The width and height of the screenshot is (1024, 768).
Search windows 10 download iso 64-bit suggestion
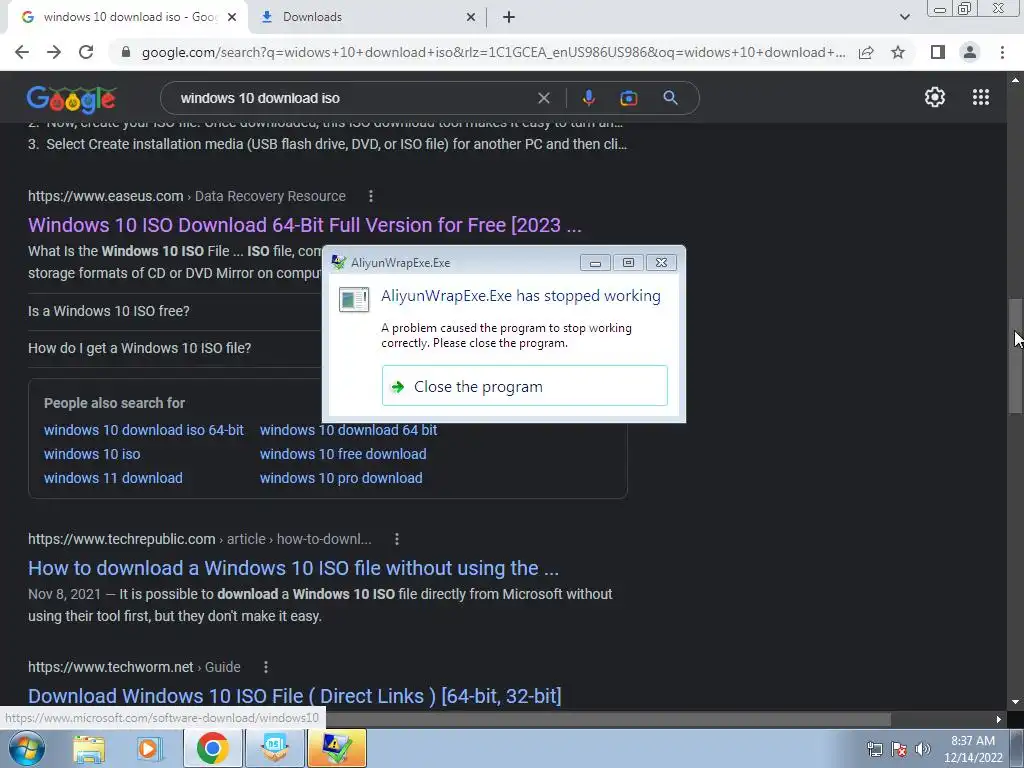[x=144, y=430]
